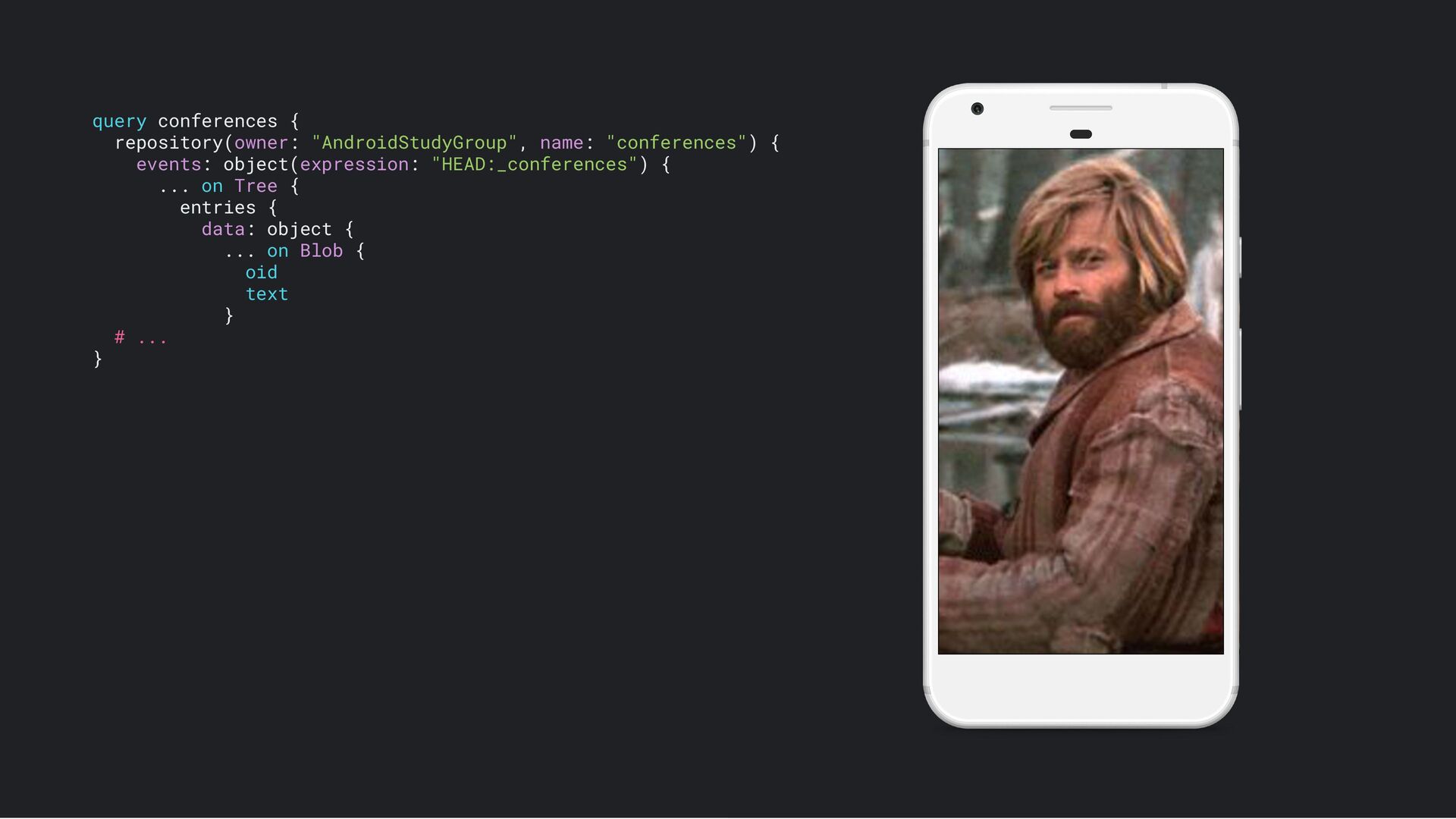1456x819 pixels.
Task: Click the phone's upper side button
Action: (x=1240, y=258)
